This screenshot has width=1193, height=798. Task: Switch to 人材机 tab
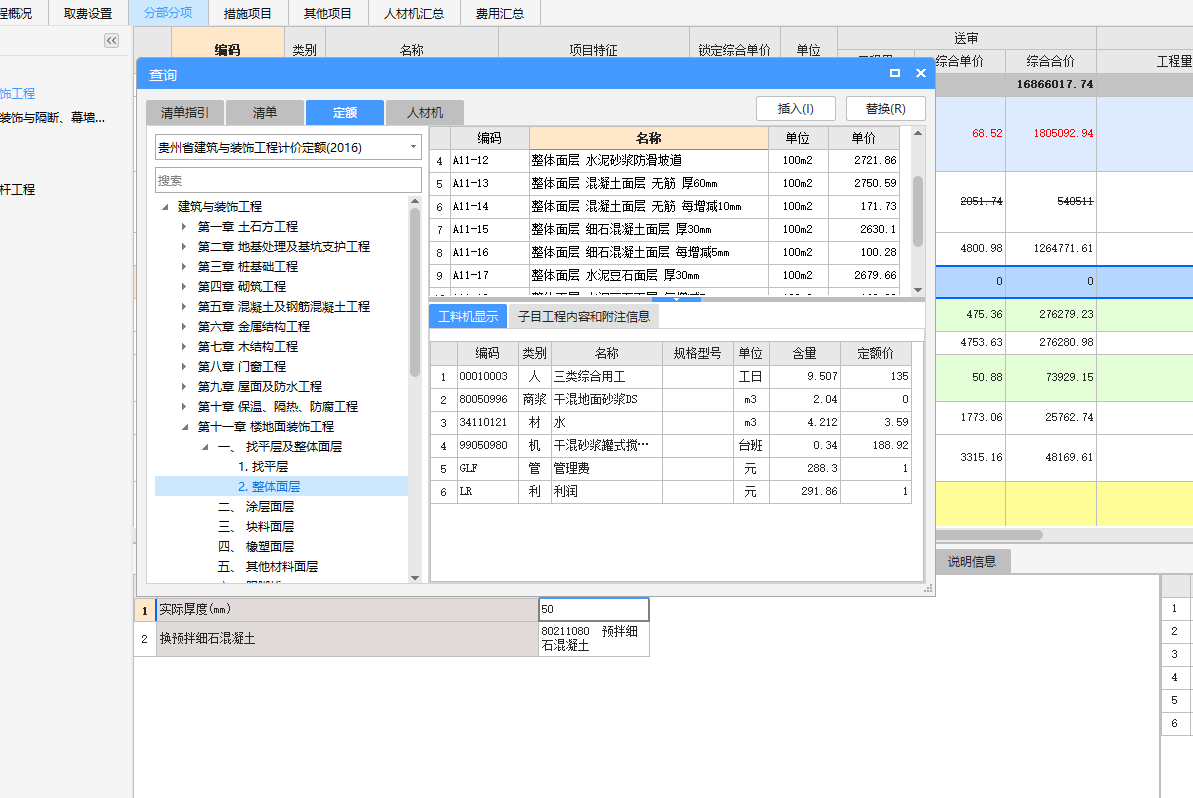(425, 113)
